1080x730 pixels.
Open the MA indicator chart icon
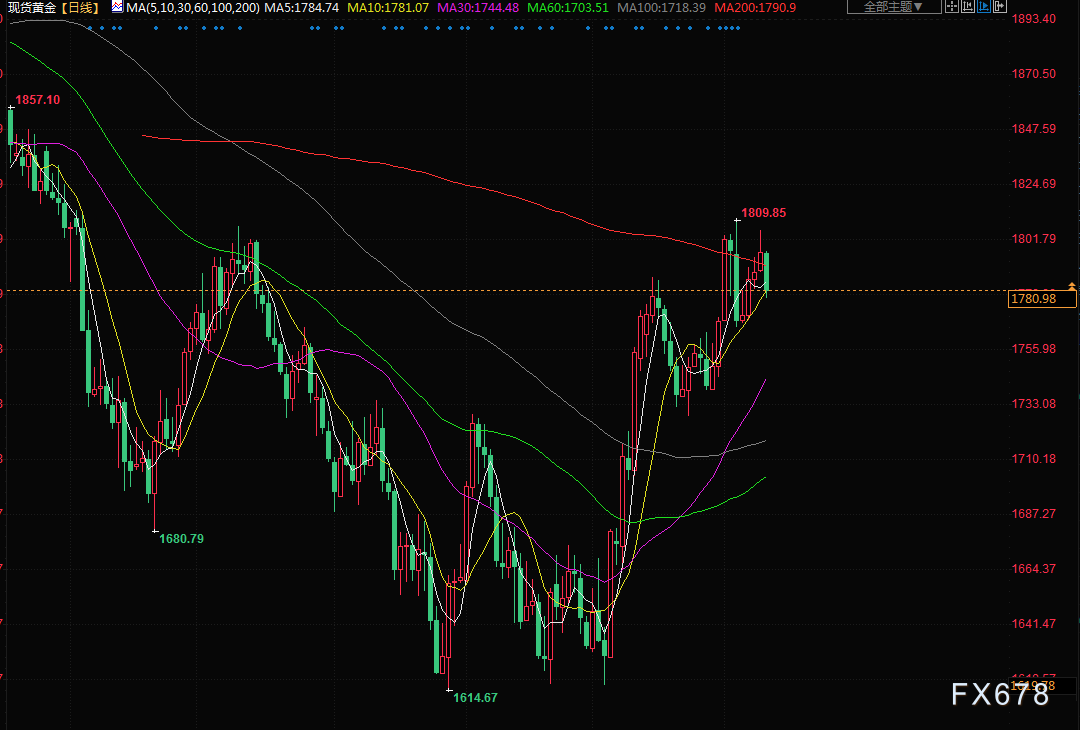pyautogui.click(x=118, y=8)
